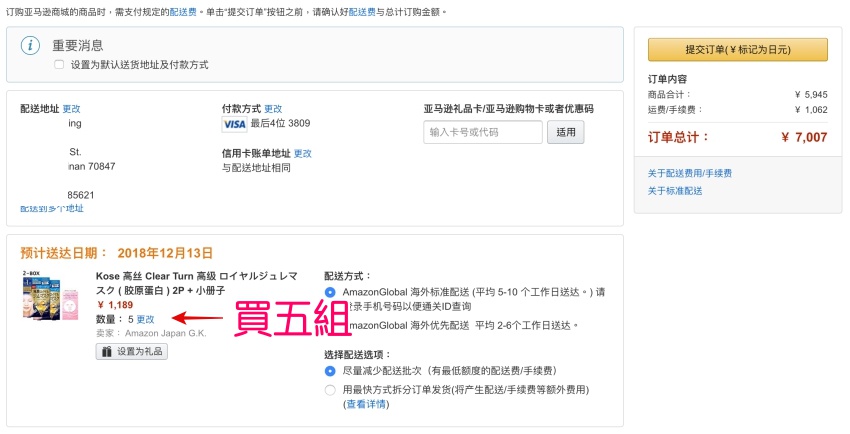Choose 尽量减少配送批次 delivery option
Screen dimensions: 850x434
click(x=330, y=371)
